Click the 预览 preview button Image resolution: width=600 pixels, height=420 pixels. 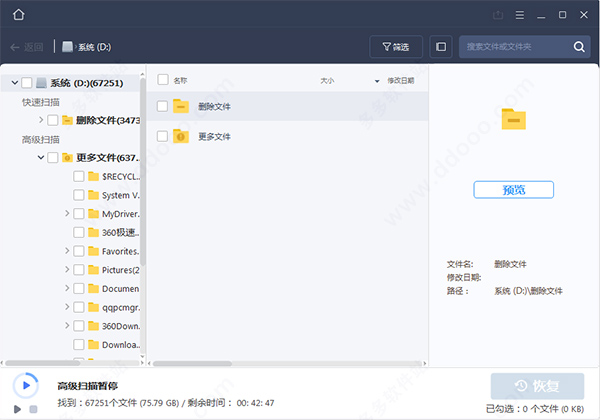[514, 190]
